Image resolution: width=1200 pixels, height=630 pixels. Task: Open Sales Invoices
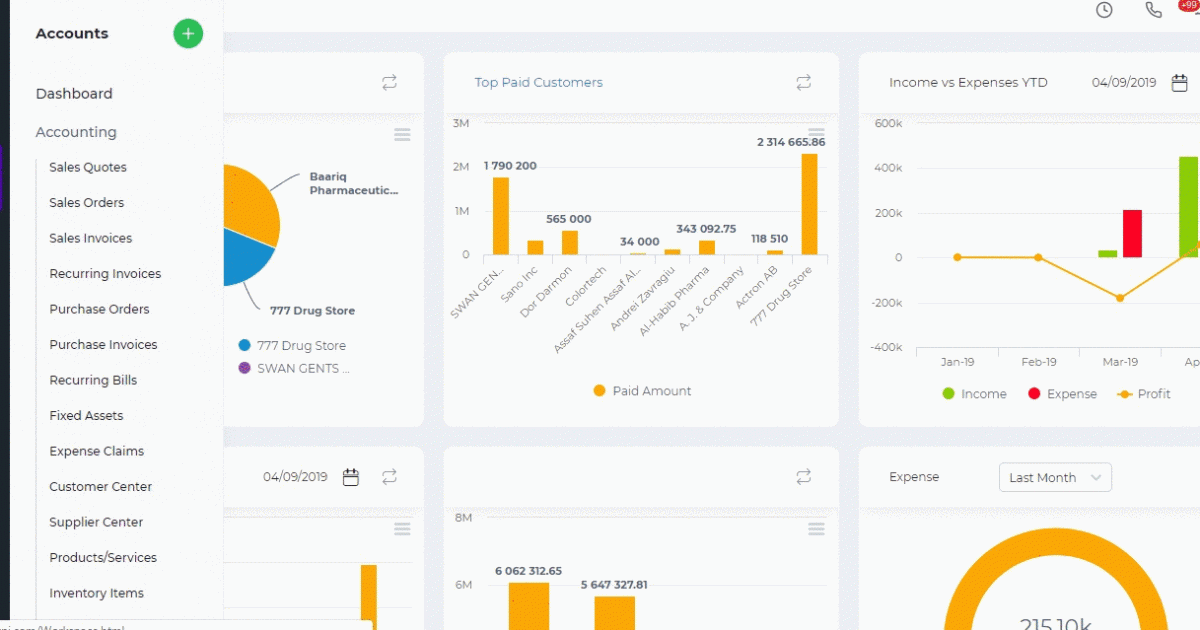pyautogui.click(x=91, y=238)
